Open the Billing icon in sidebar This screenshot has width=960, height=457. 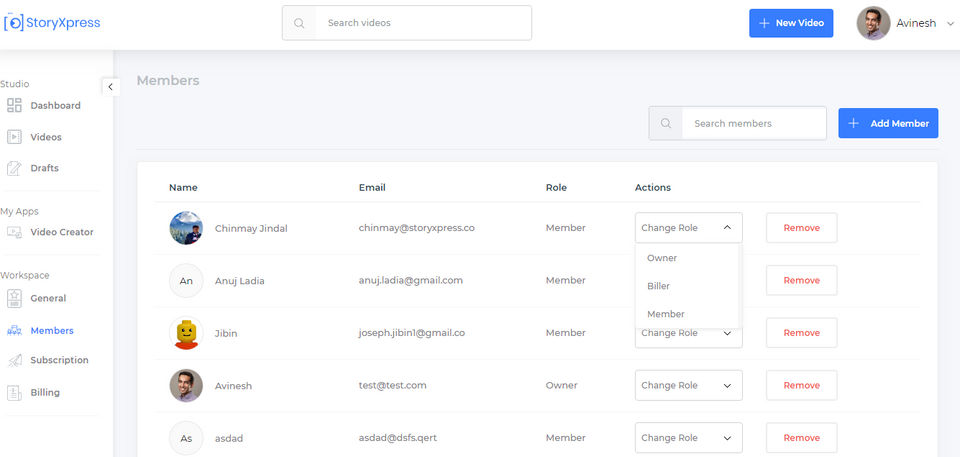(x=14, y=393)
